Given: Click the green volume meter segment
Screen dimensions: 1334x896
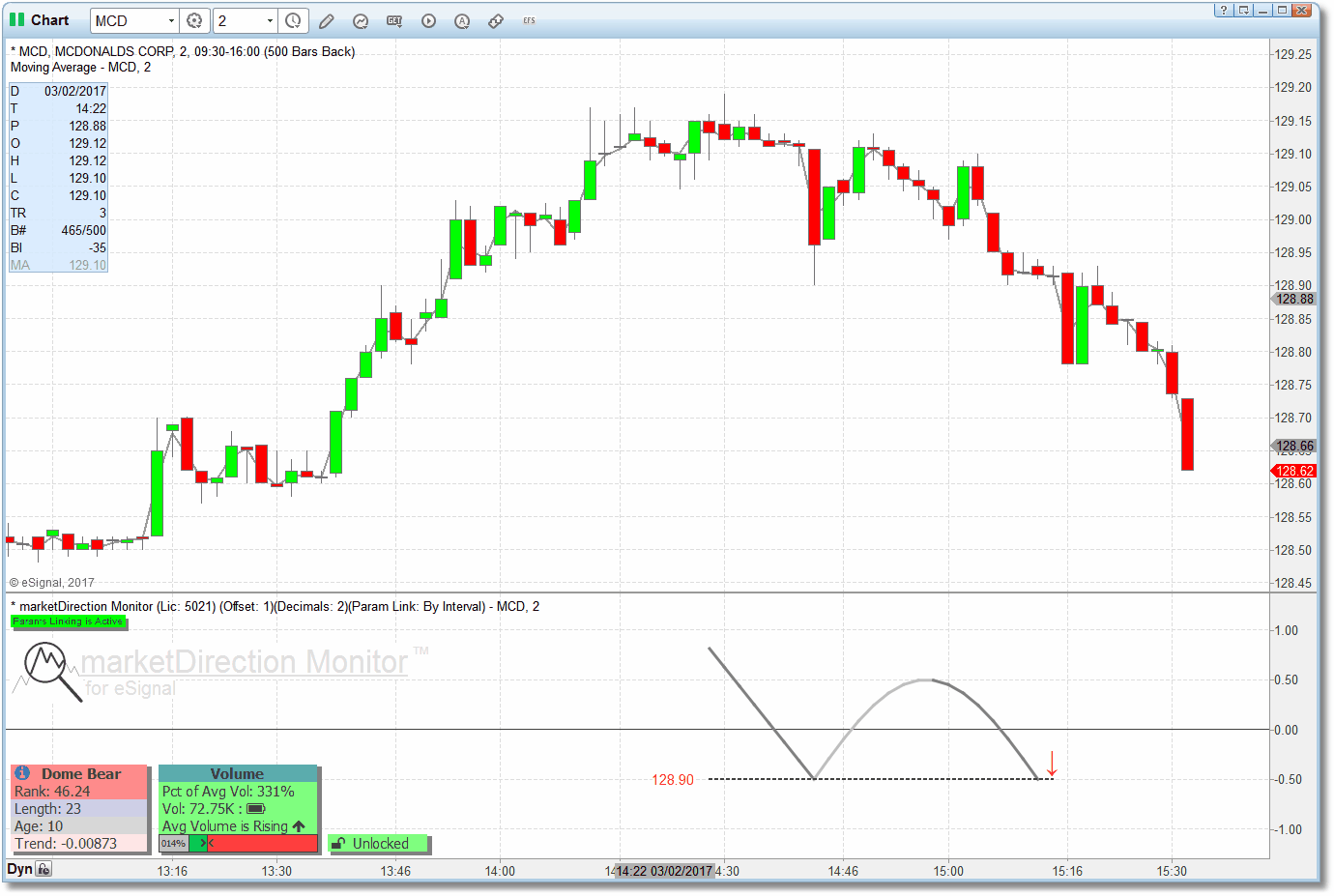Looking at the screenshot, I should (198, 844).
